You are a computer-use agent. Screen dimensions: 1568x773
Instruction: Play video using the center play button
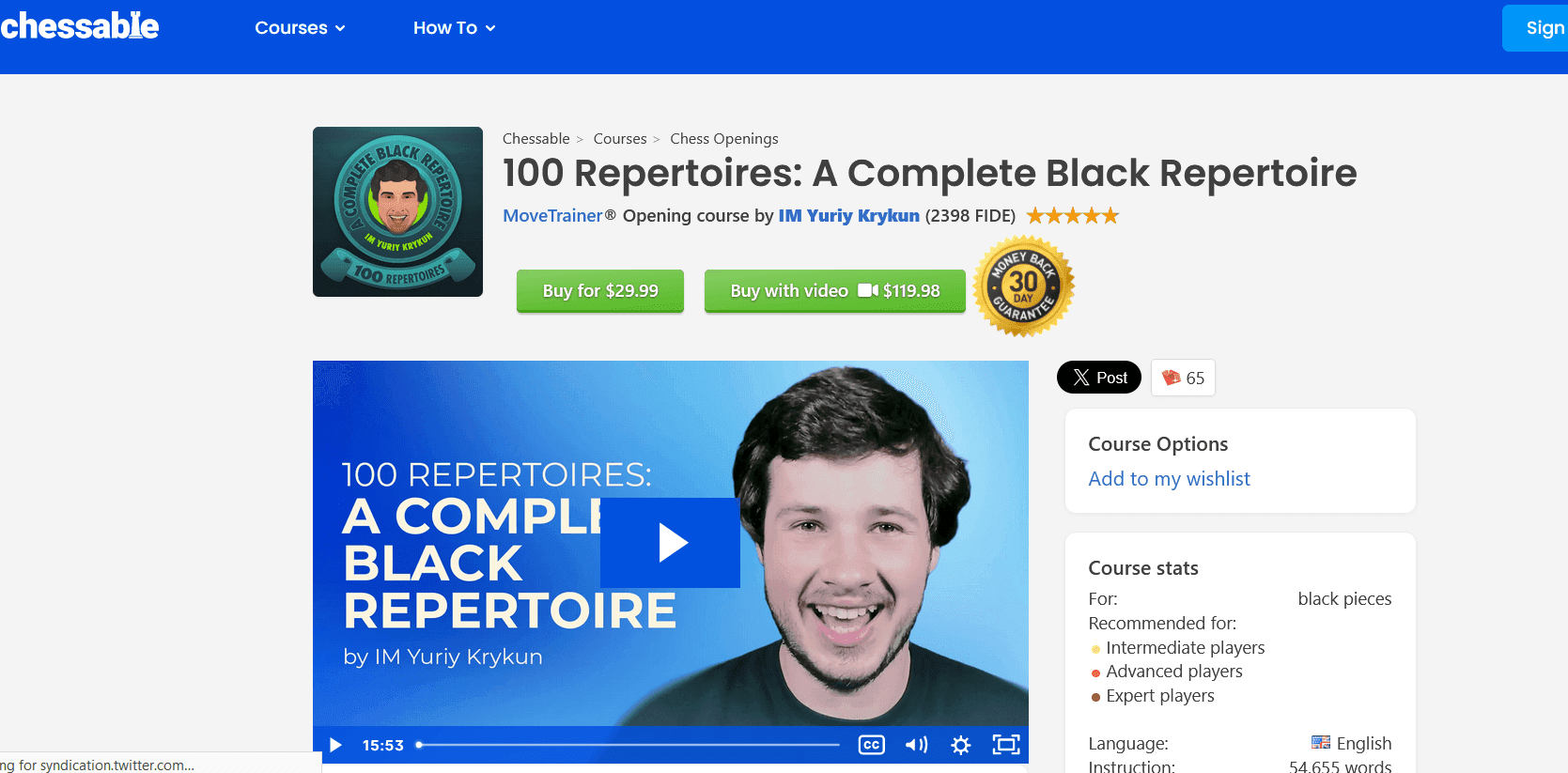(670, 543)
